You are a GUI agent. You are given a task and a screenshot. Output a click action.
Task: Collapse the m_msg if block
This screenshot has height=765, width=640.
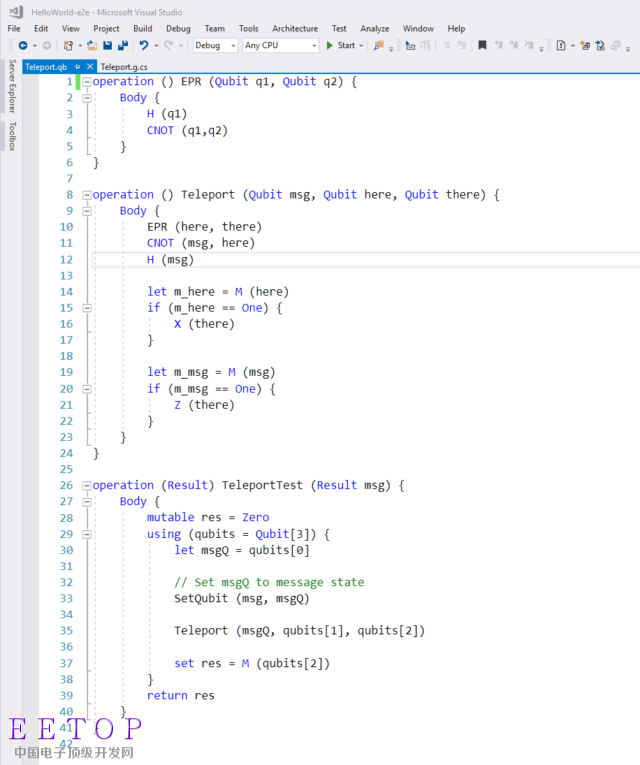click(87, 389)
